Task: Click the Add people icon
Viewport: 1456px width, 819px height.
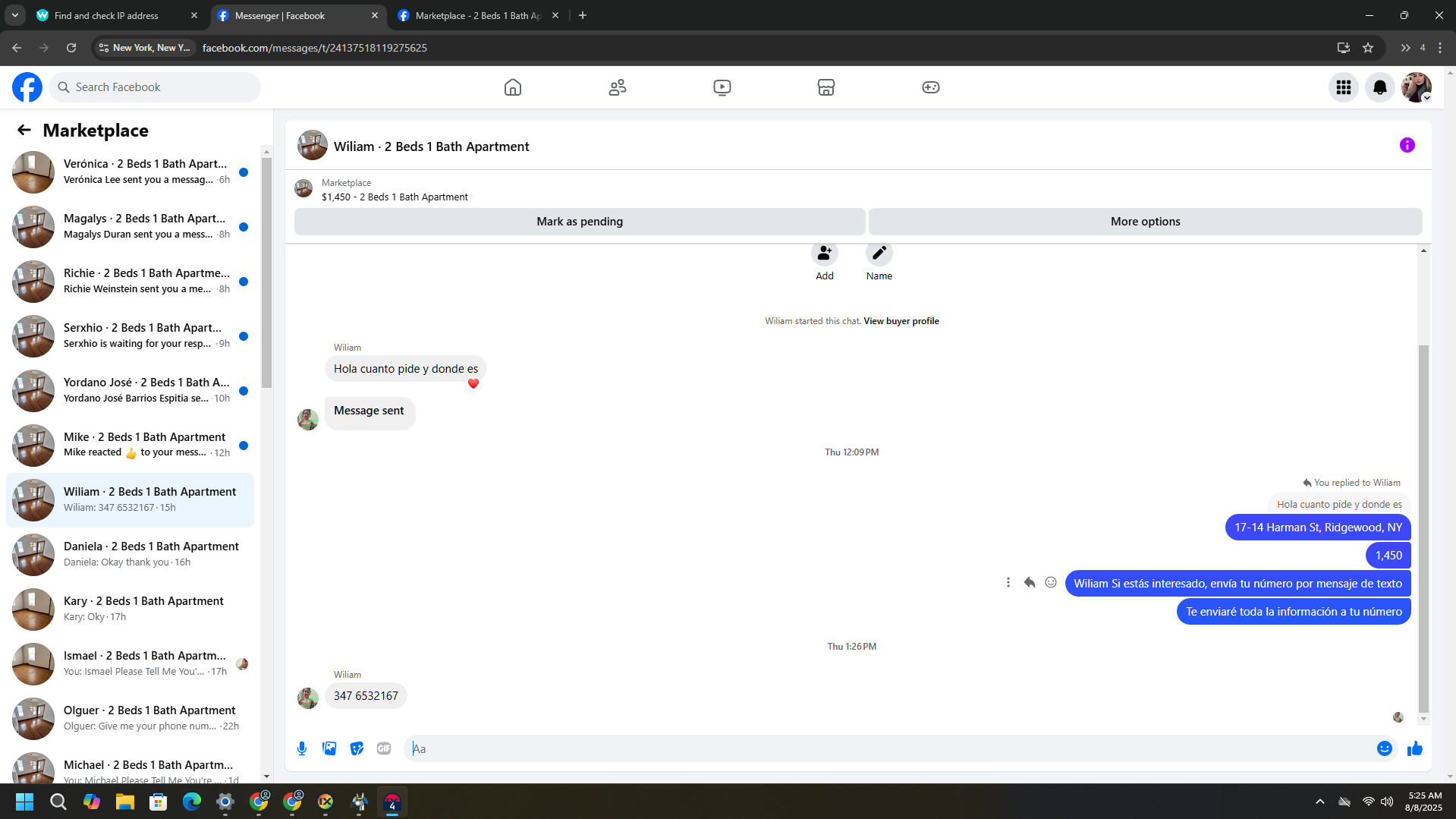Action: click(825, 254)
